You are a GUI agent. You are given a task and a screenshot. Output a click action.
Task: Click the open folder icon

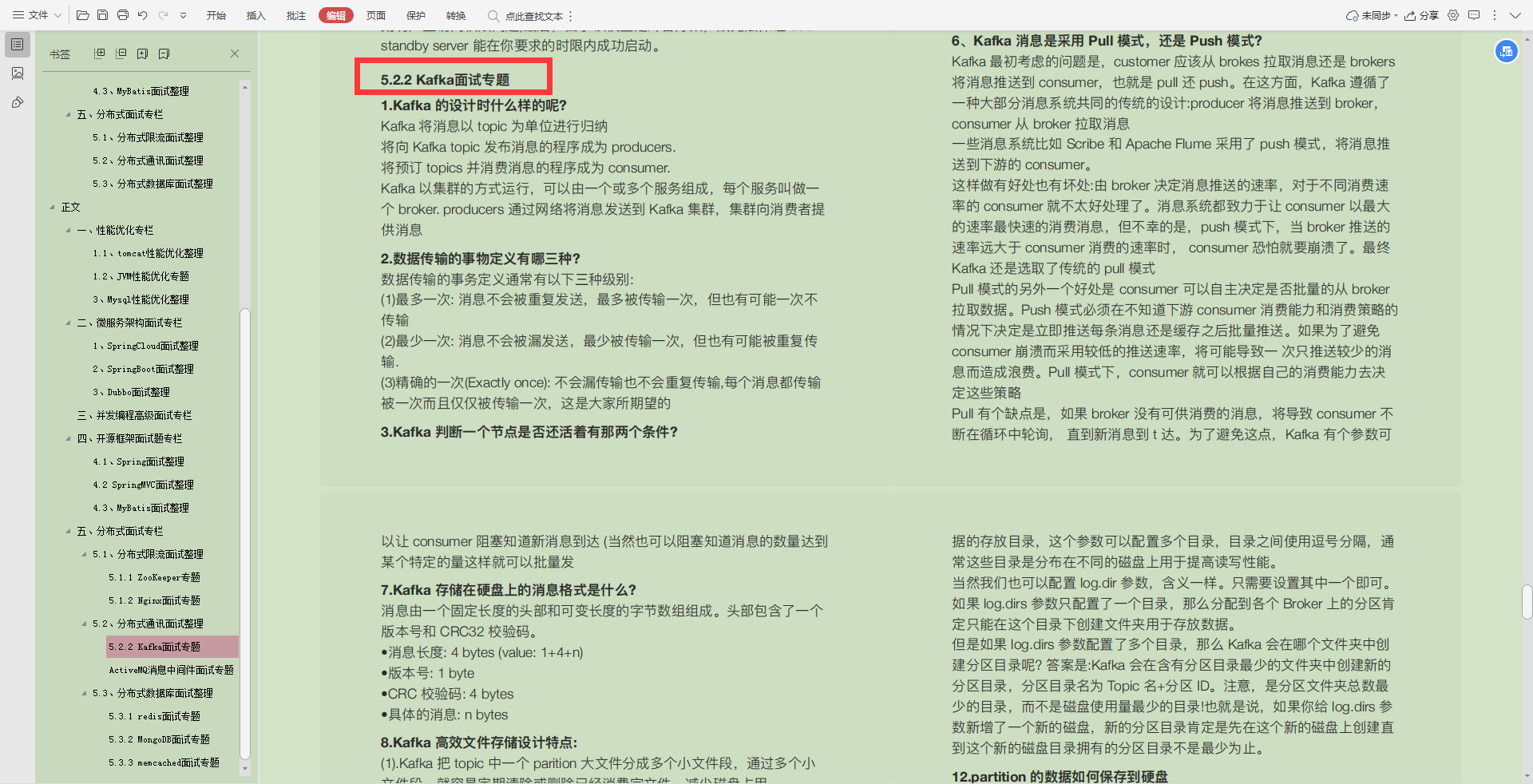point(83,15)
